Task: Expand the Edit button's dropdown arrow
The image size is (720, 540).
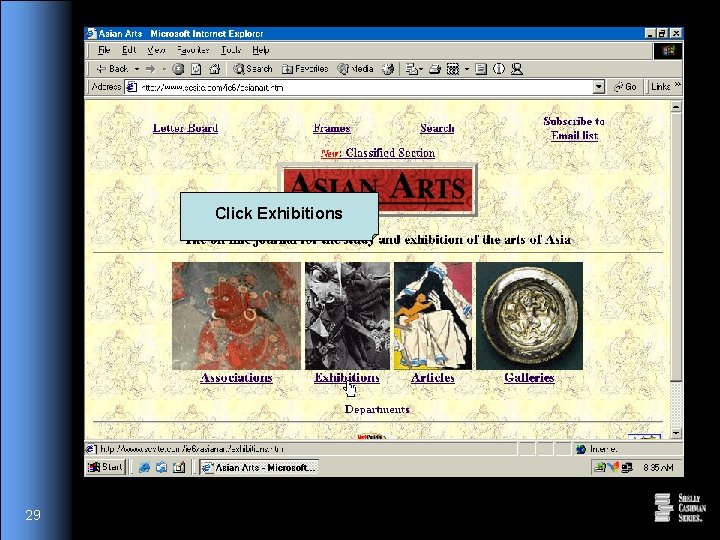Action: (x=467, y=69)
